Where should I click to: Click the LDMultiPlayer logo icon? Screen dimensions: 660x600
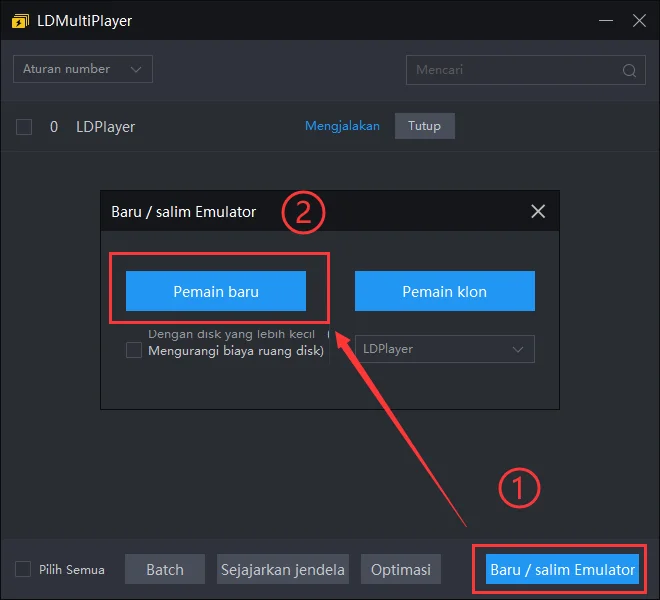(20, 21)
